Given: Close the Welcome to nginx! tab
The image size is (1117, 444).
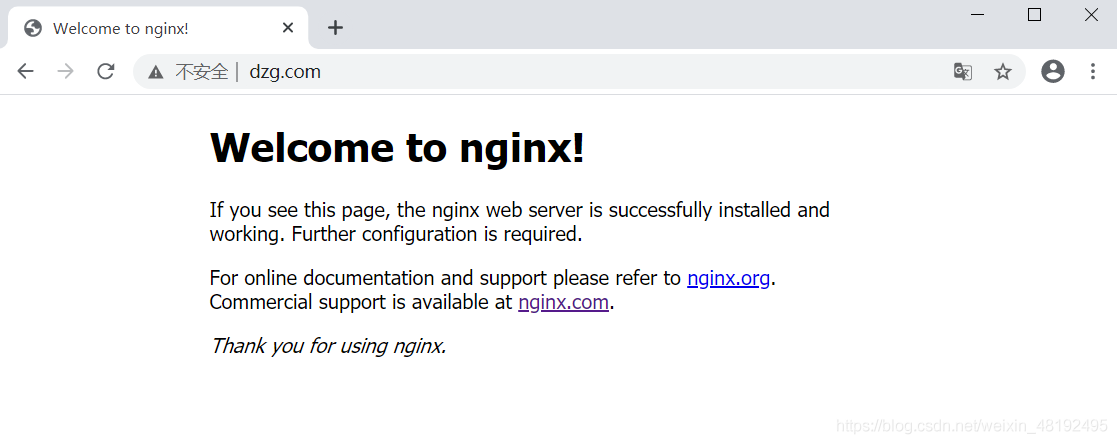Looking at the screenshot, I should click(x=288, y=28).
